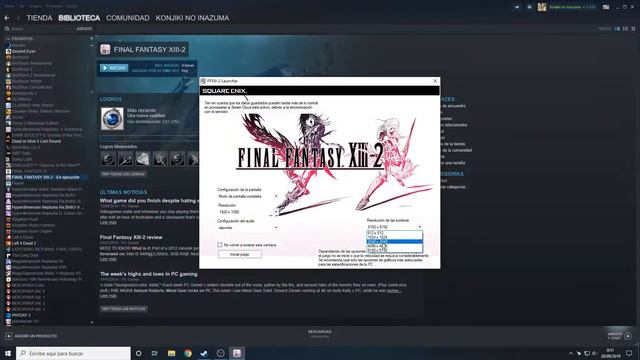
Task: Open the KONJIKI NO INAZUMA profile tab
Action: tap(192, 18)
